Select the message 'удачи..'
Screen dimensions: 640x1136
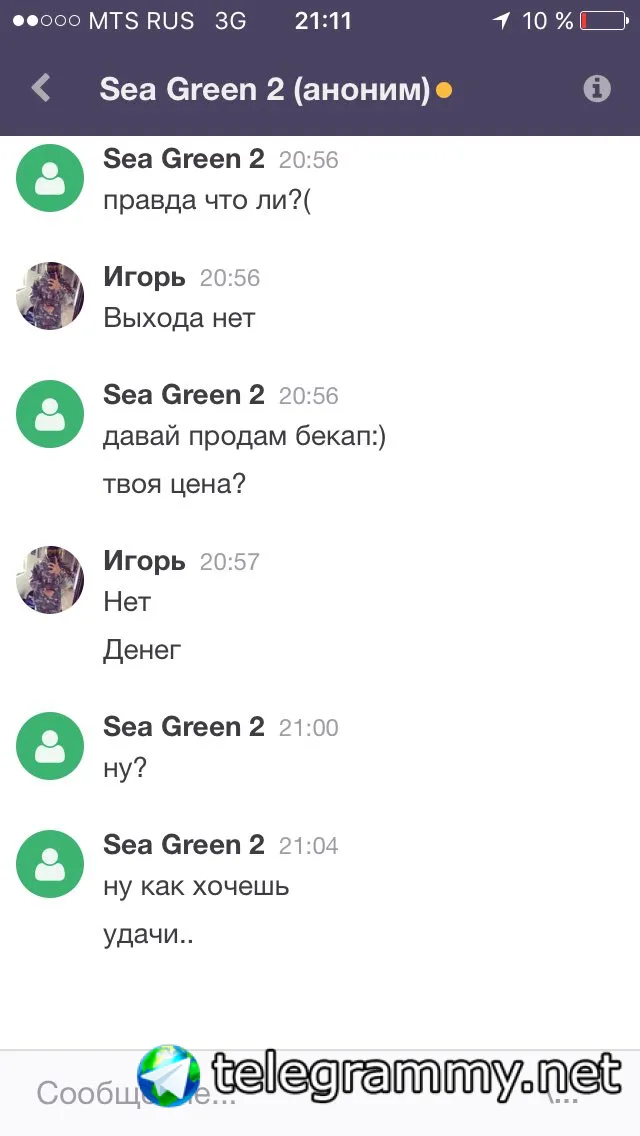[x=148, y=935]
